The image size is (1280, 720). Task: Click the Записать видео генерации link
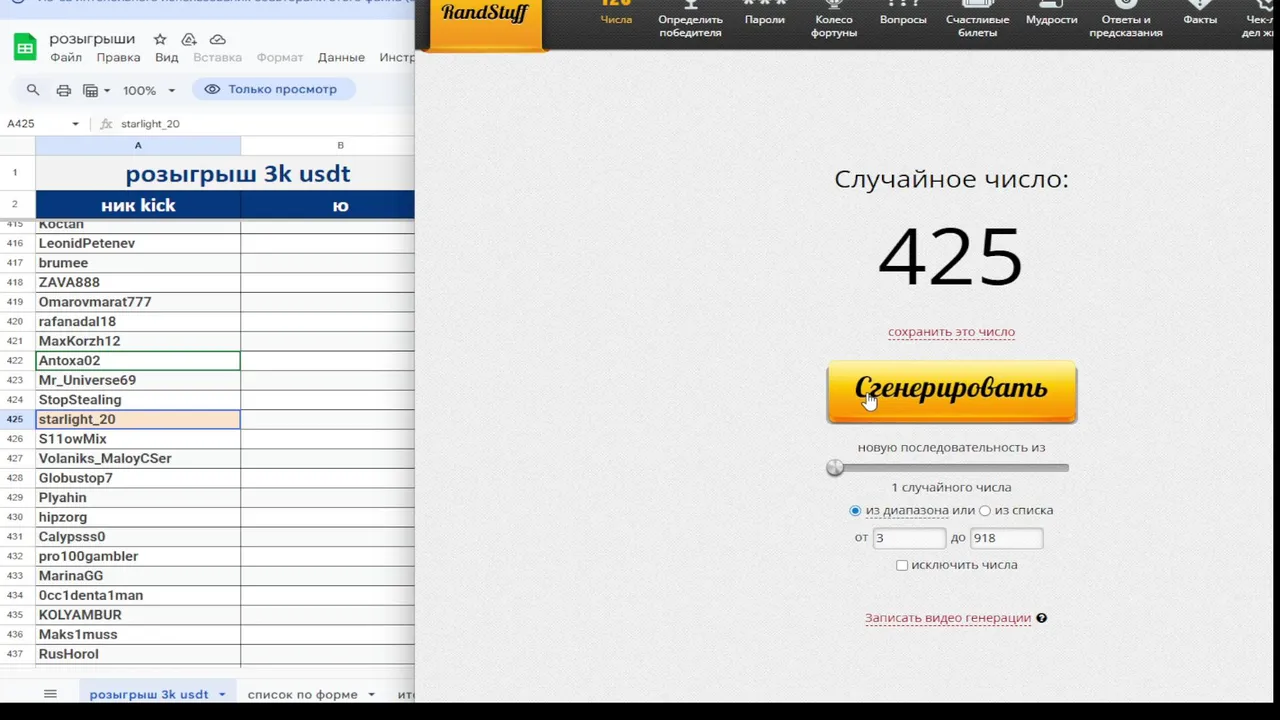(x=948, y=618)
